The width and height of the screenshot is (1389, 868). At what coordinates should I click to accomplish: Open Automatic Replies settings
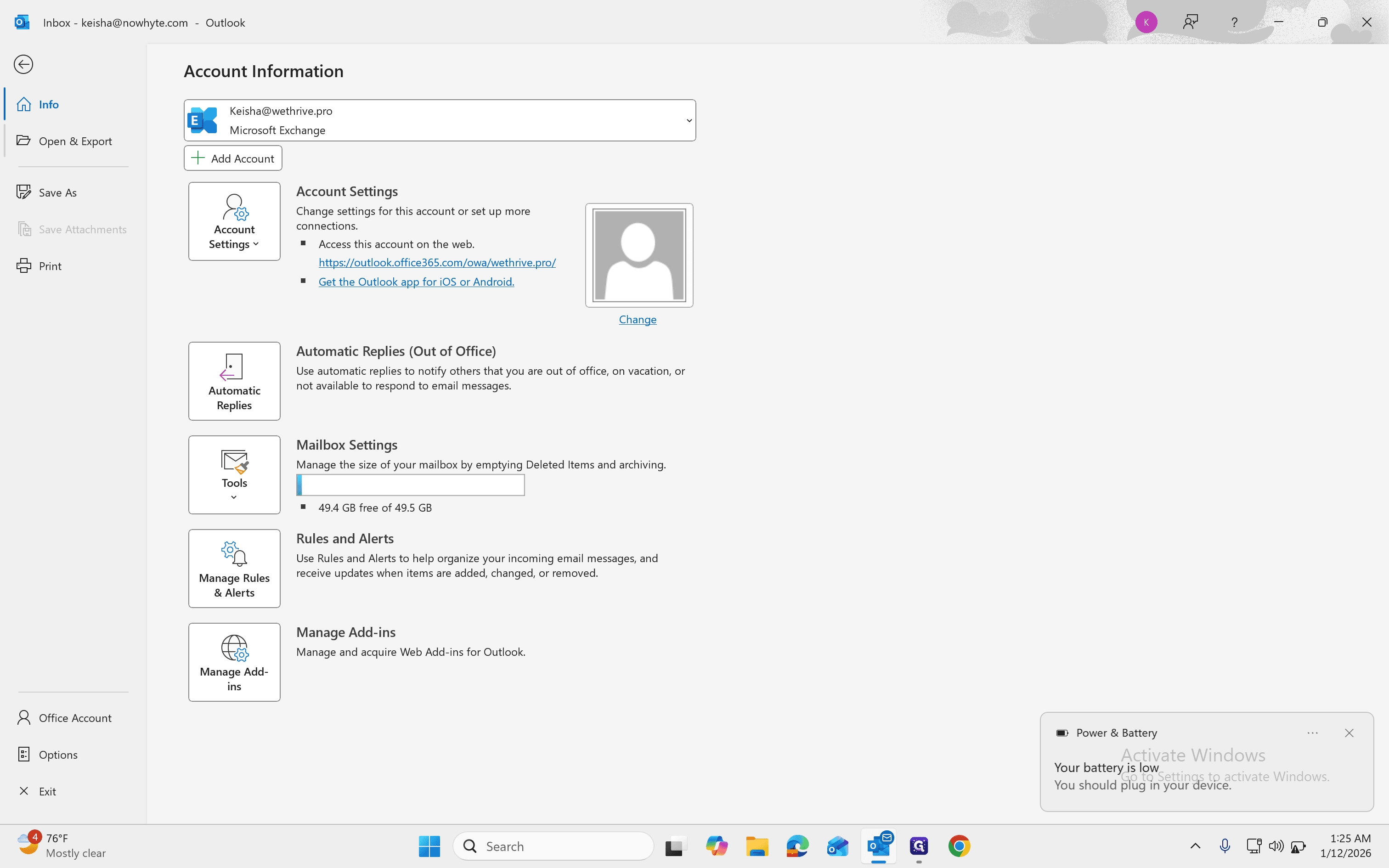(234, 381)
